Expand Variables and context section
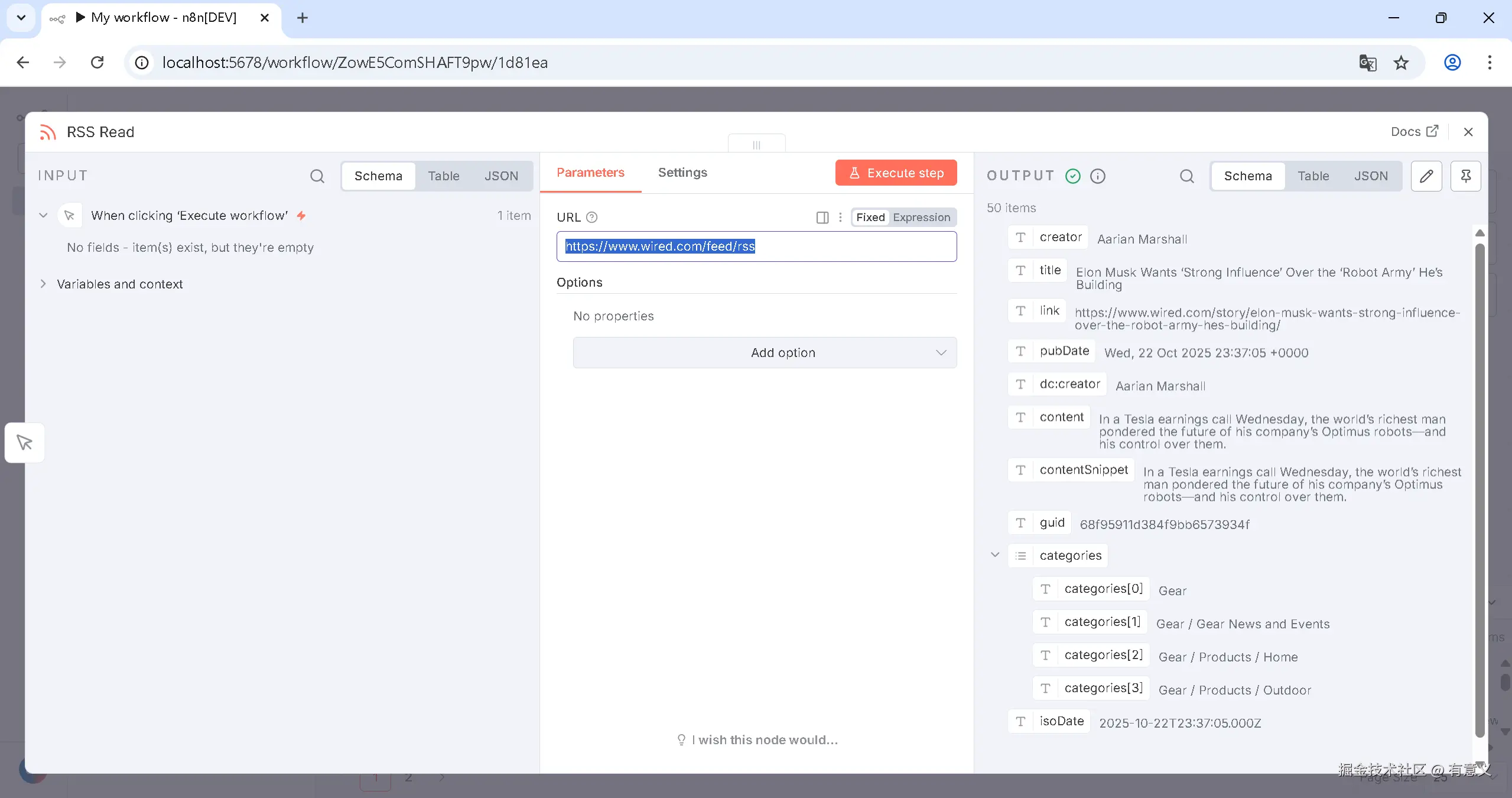This screenshot has height=798, width=1512. tap(43, 284)
